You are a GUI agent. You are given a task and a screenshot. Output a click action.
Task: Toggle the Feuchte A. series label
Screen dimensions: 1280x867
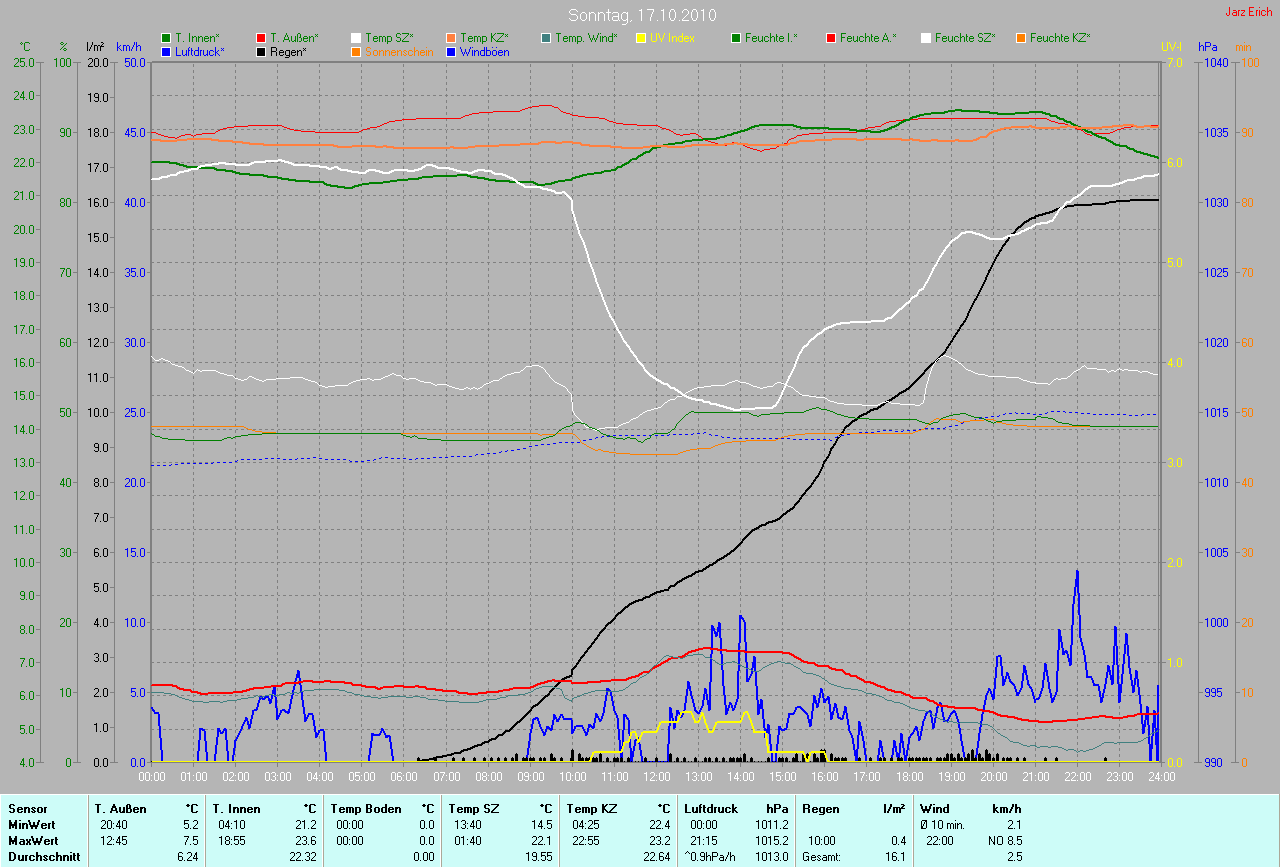pyautogui.click(x=868, y=38)
